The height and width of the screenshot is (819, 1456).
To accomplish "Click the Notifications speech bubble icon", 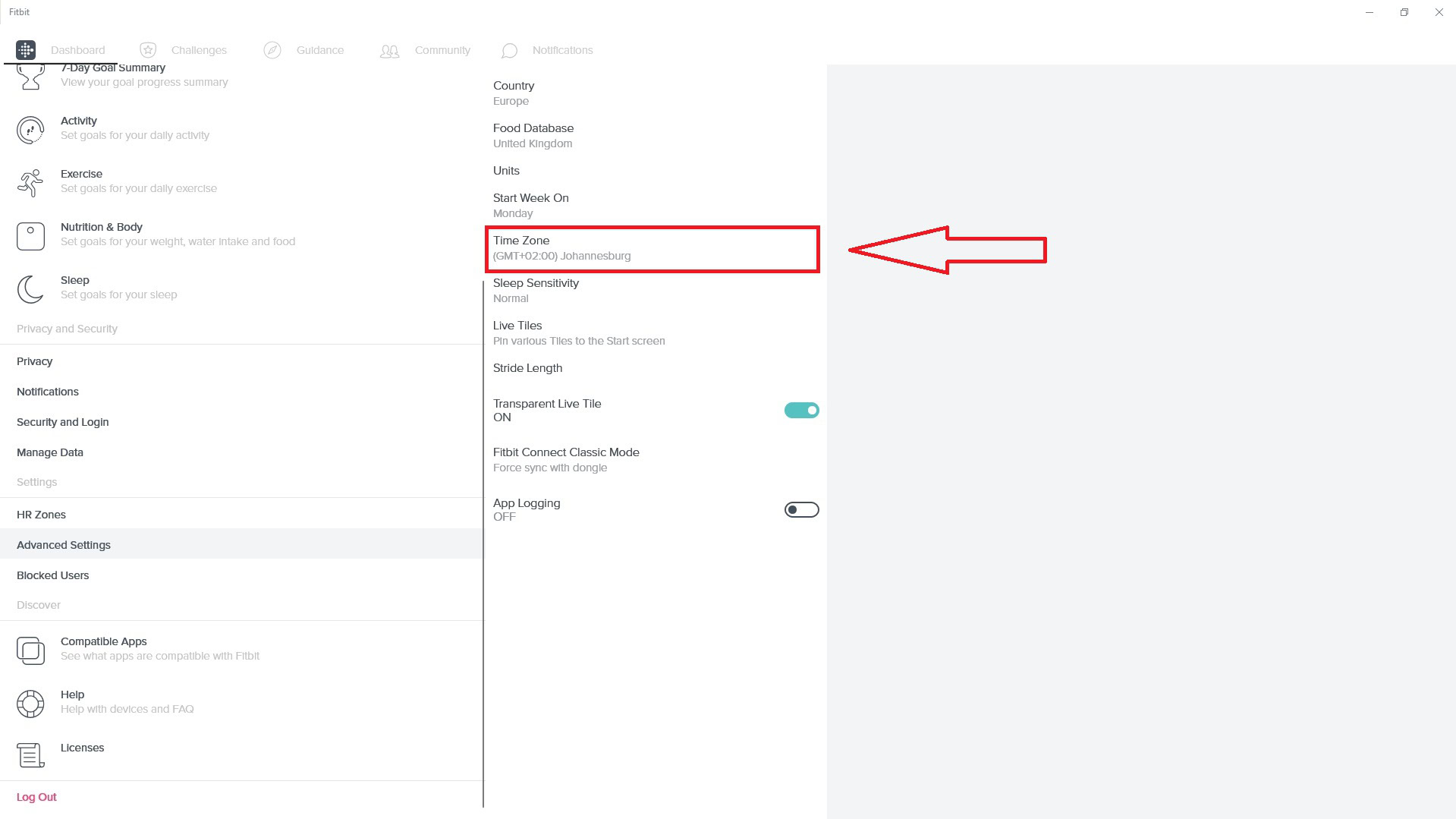I will (x=509, y=51).
